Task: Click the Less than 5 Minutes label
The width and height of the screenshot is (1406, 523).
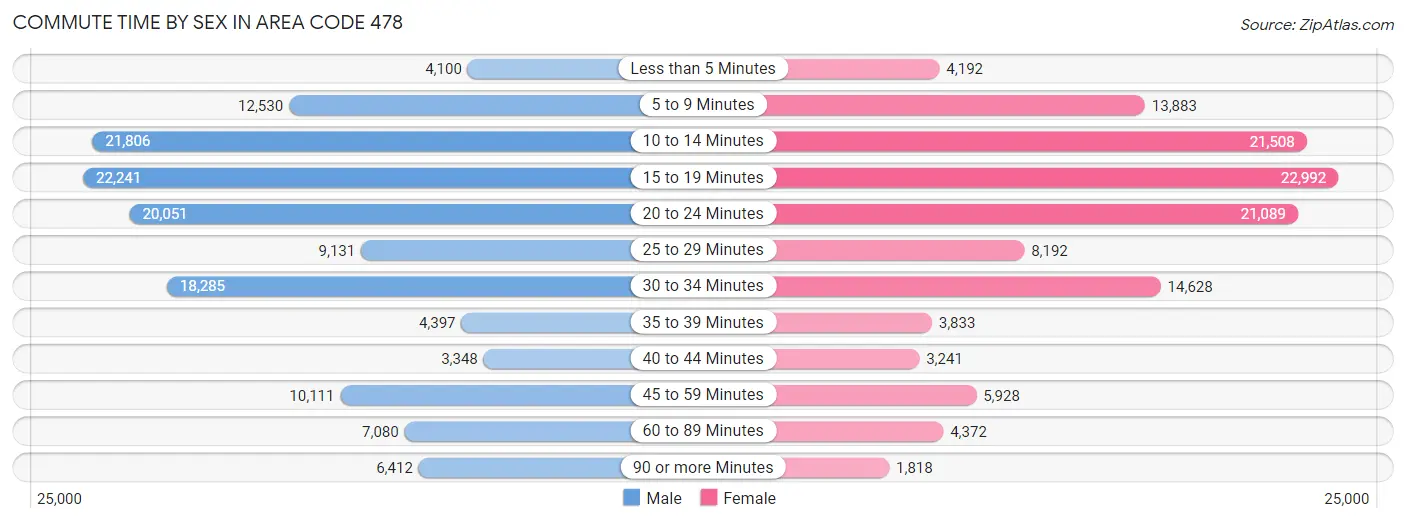Action: [x=703, y=69]
